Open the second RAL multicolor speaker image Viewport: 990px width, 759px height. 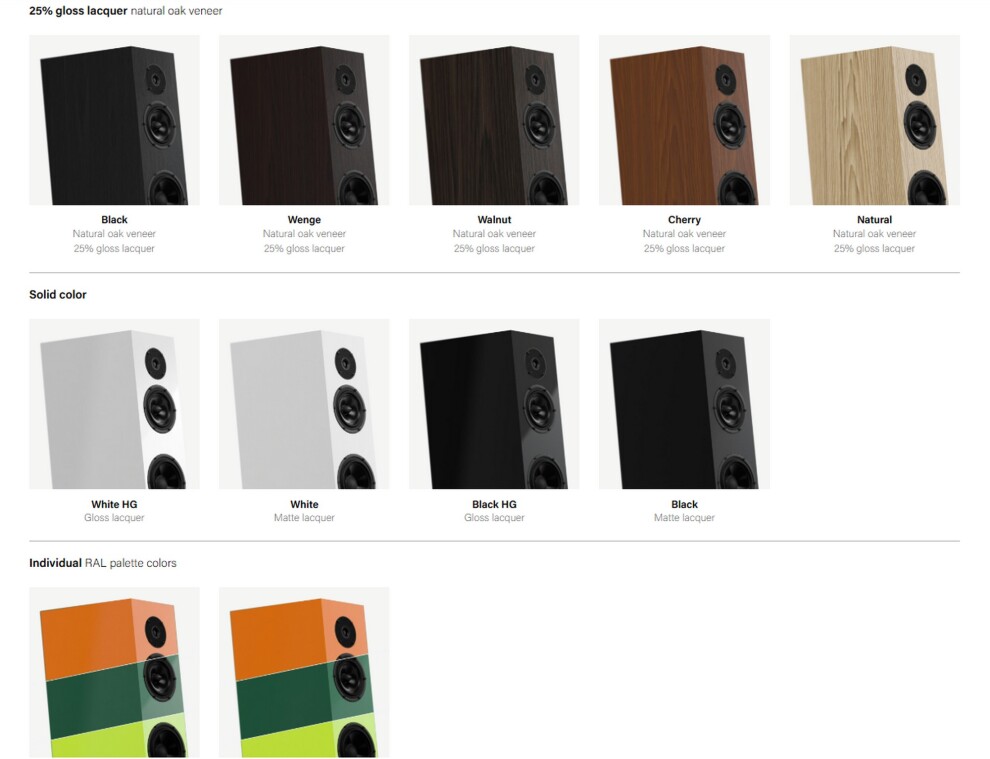click(304, 672)
